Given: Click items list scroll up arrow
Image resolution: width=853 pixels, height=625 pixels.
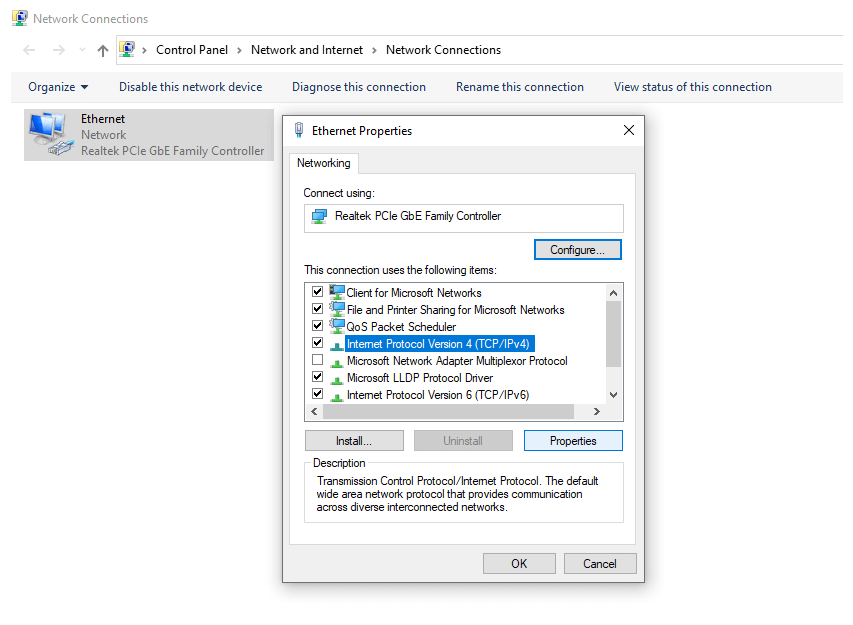Looking at the screenshot, I should [x=614, y=293].
